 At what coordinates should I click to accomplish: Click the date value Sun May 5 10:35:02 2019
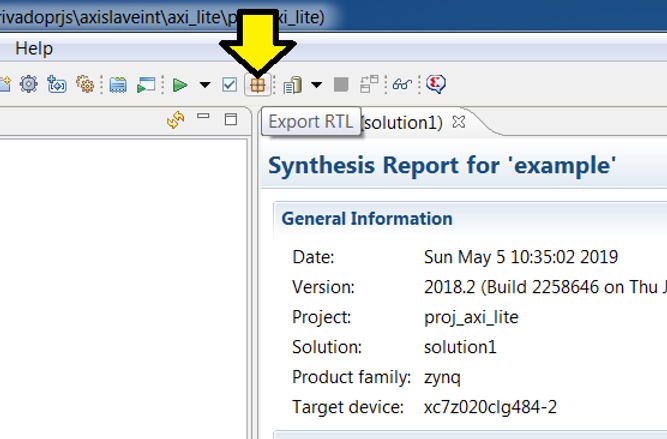(x=521, y=257)
